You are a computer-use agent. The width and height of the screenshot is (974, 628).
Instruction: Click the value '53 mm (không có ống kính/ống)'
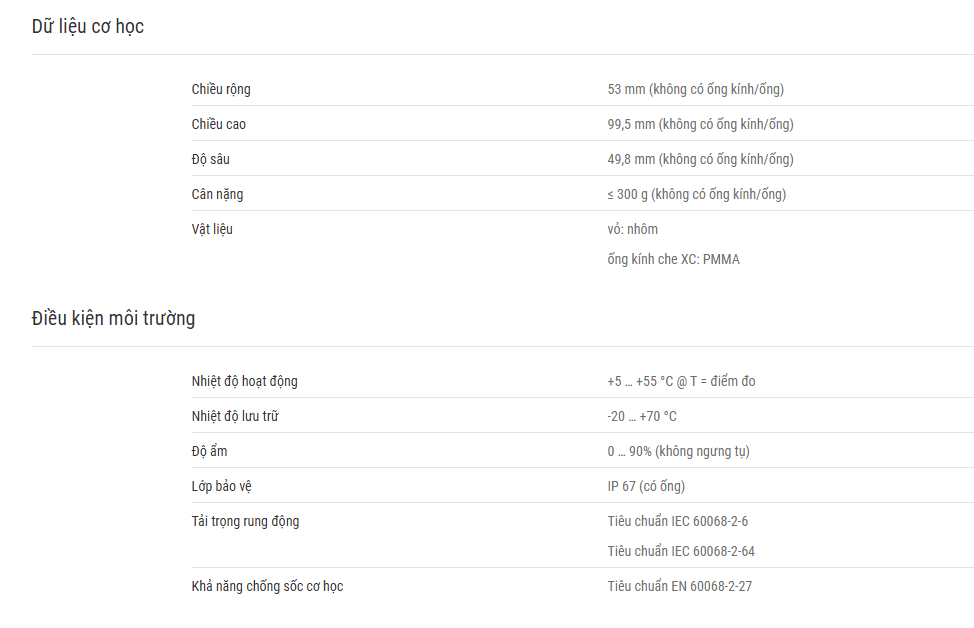[x=696, y=89]
